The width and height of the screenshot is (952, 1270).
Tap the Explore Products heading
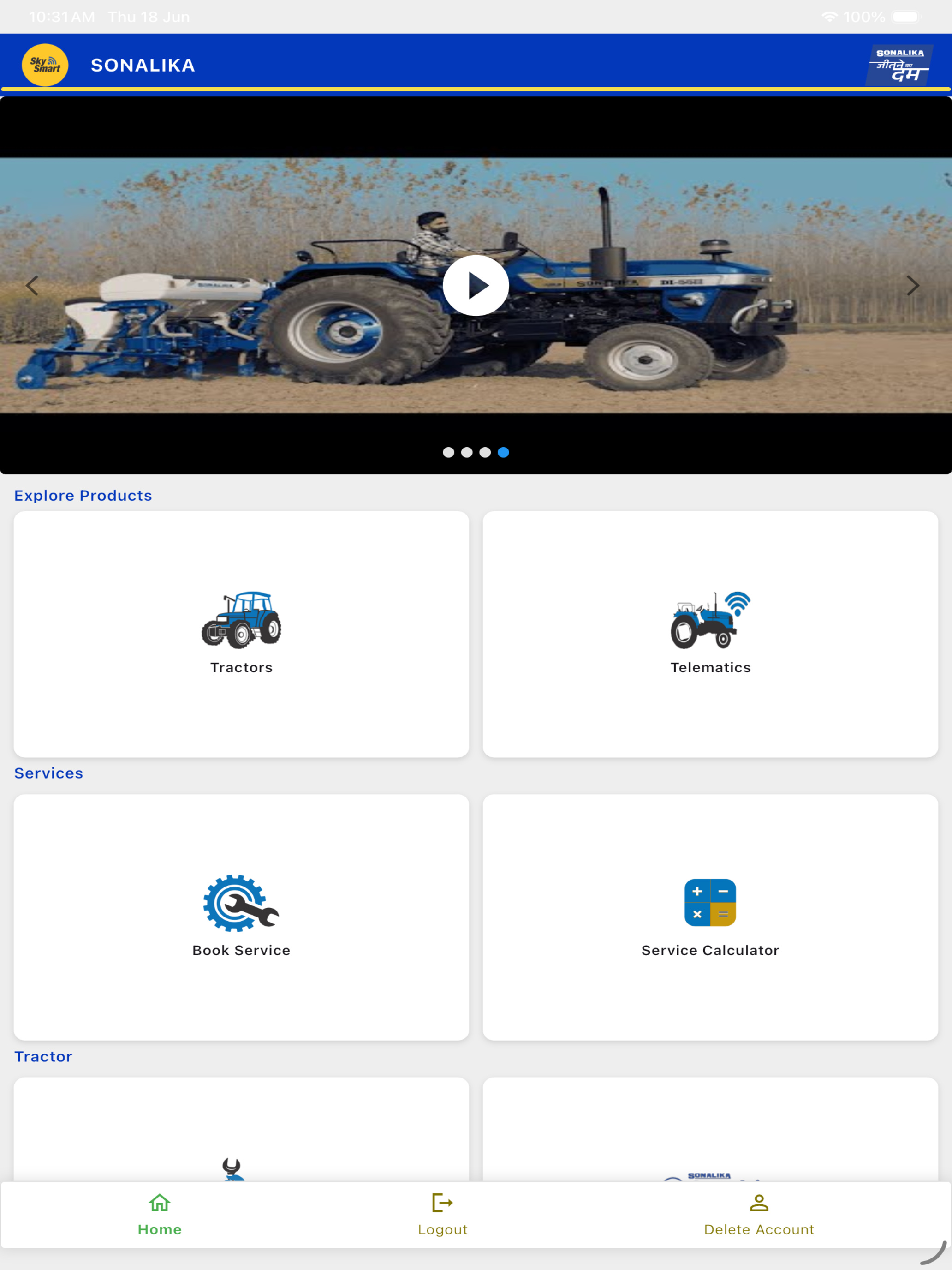click(83, 496)
